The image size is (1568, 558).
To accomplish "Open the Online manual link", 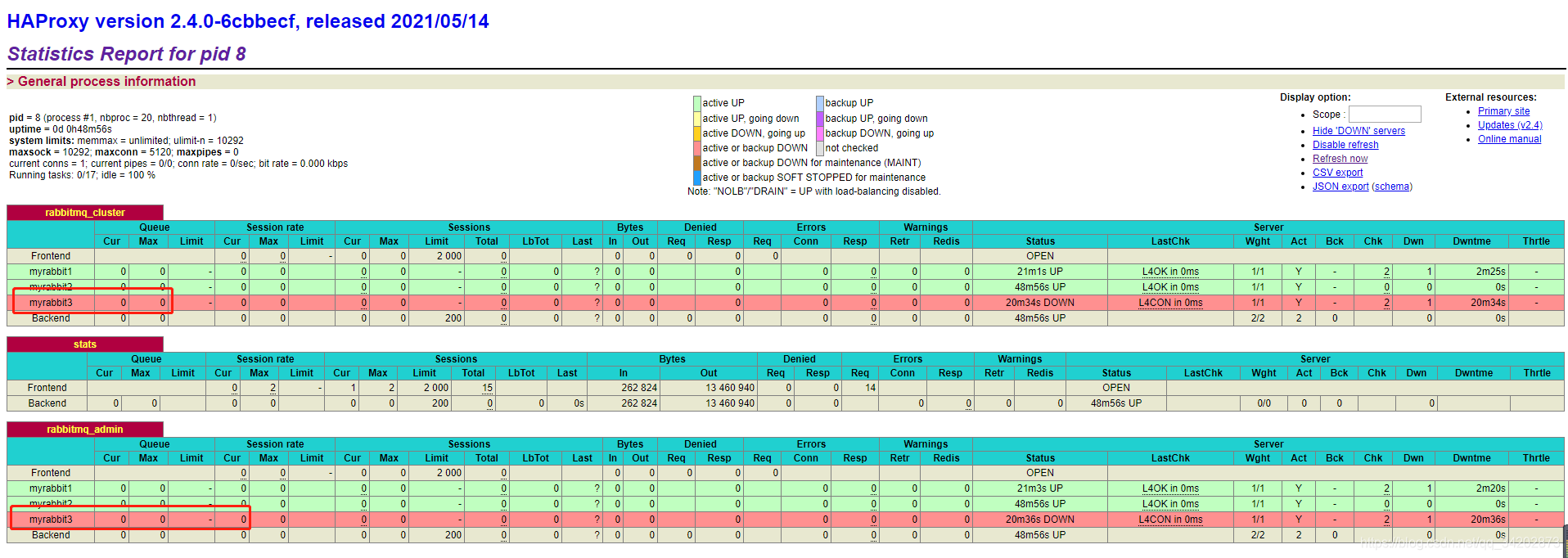I will point(1509,139).
